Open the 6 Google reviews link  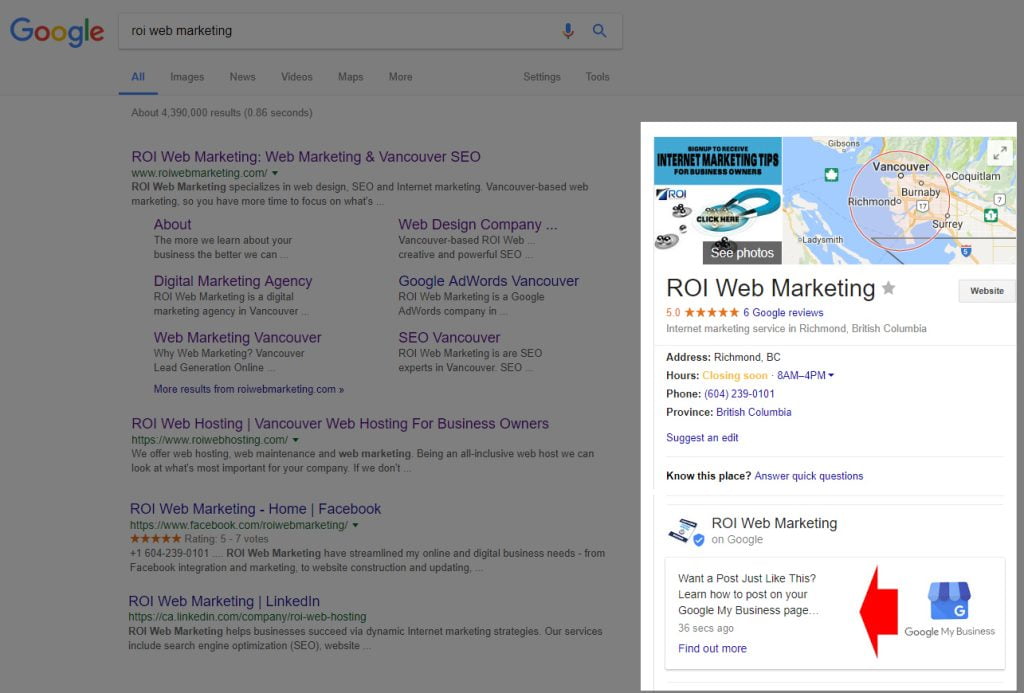click(x=783, y=312)
